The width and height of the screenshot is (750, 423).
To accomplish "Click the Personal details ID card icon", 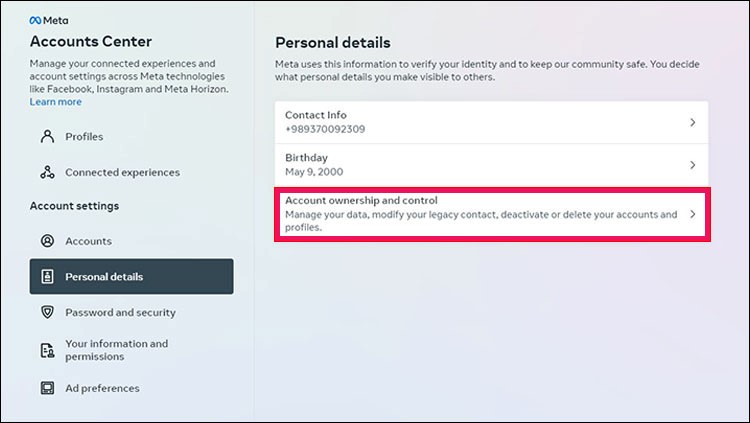I will [47, 277].
